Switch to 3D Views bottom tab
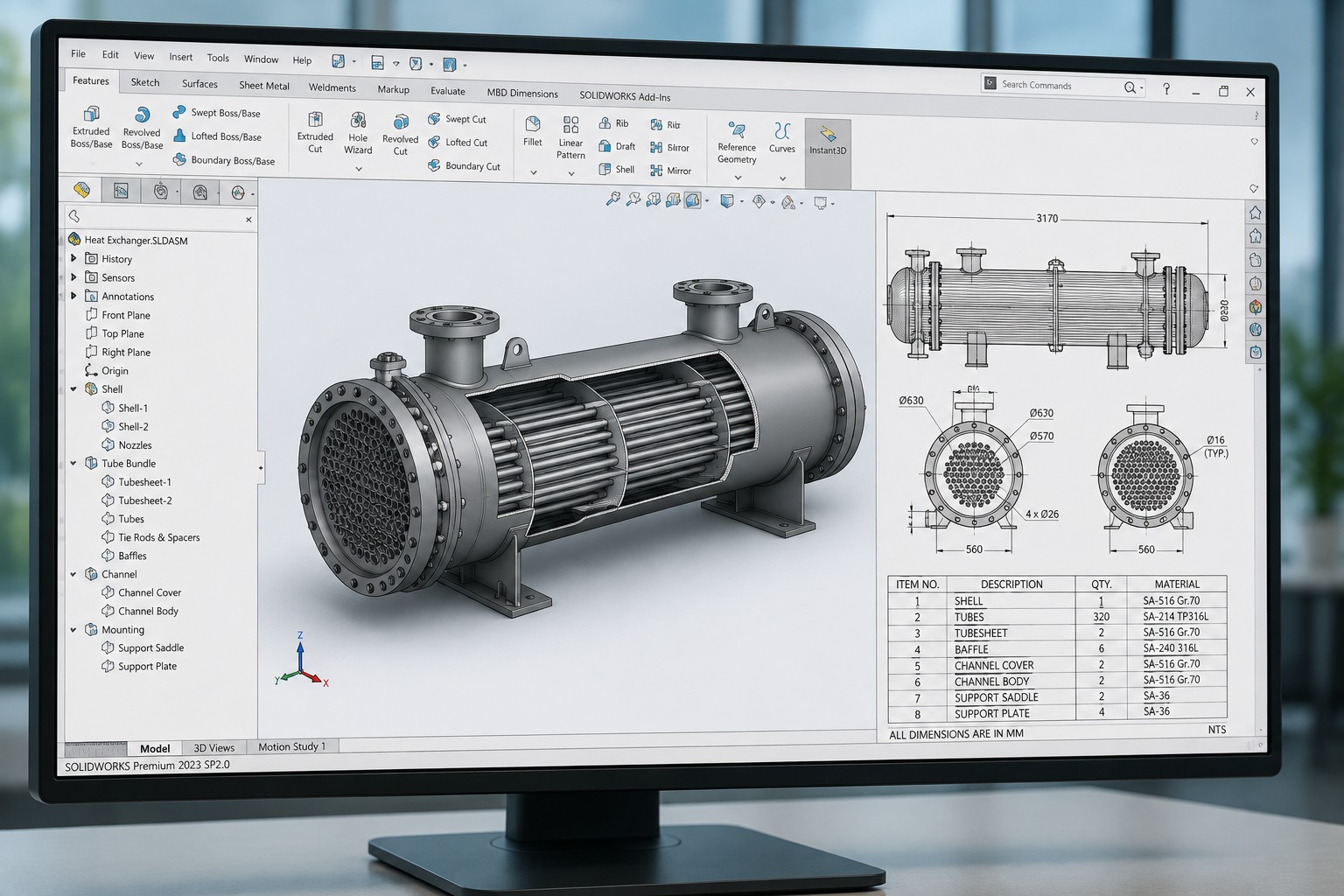 pyautogui.click(x=214, y=747)
